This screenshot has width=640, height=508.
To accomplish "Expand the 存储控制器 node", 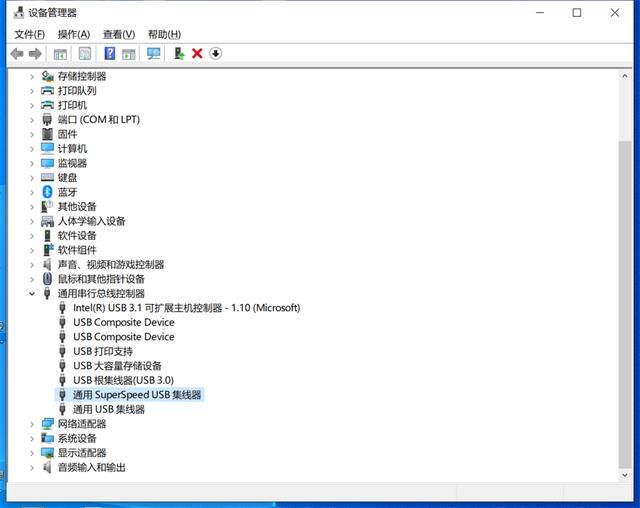I will (x=32, y=76).
